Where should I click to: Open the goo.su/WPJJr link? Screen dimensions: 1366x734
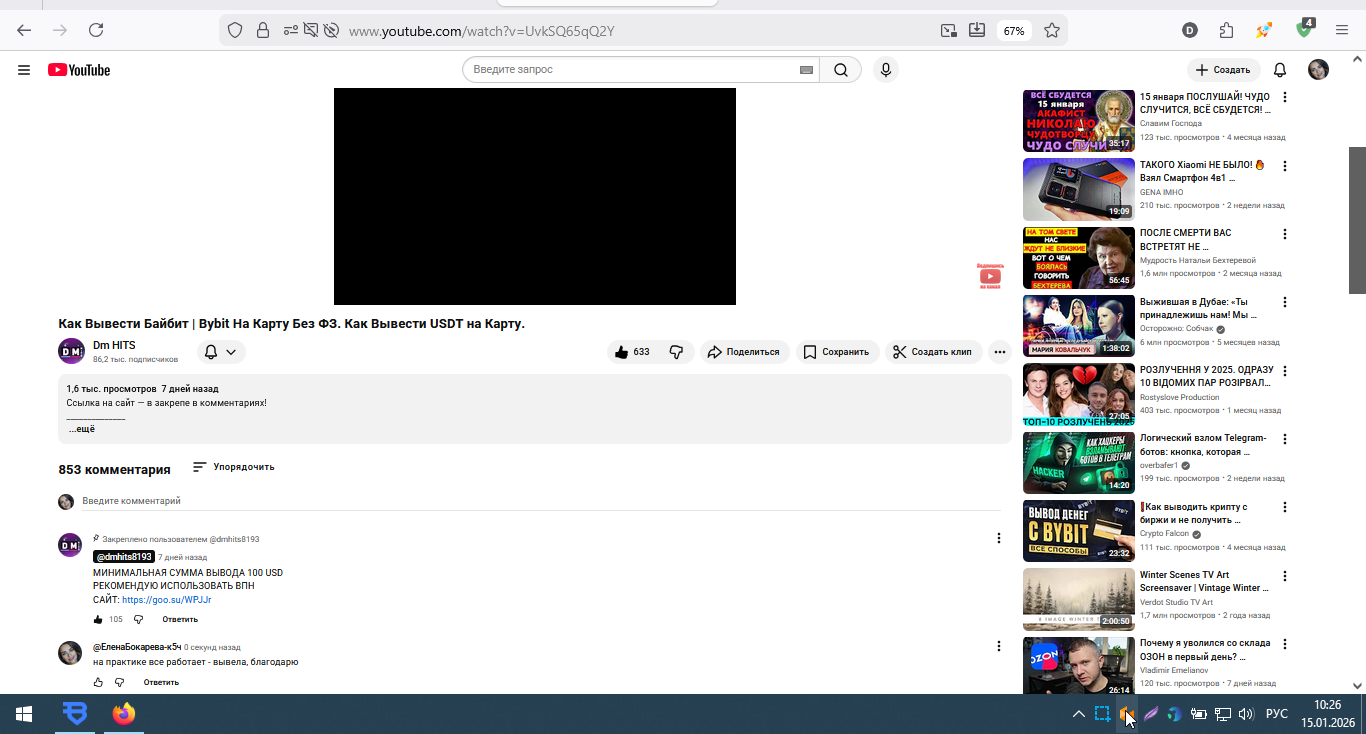pyautogui.click(x=166, y=600)
